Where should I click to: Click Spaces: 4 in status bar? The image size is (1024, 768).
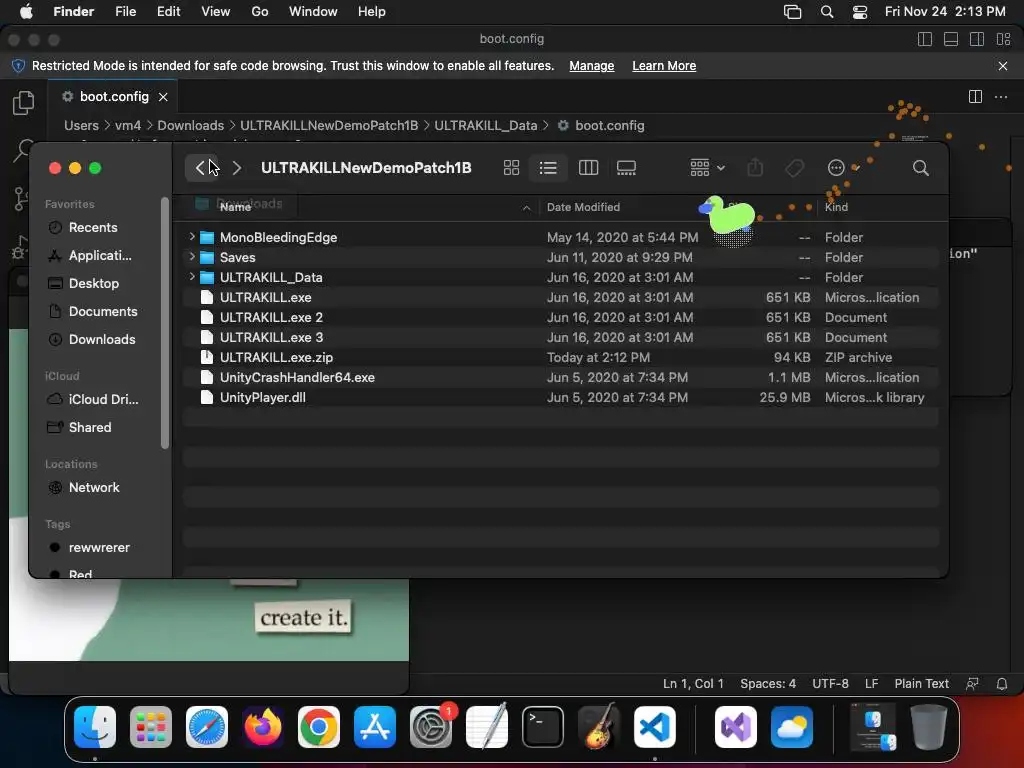pos(768,684)
